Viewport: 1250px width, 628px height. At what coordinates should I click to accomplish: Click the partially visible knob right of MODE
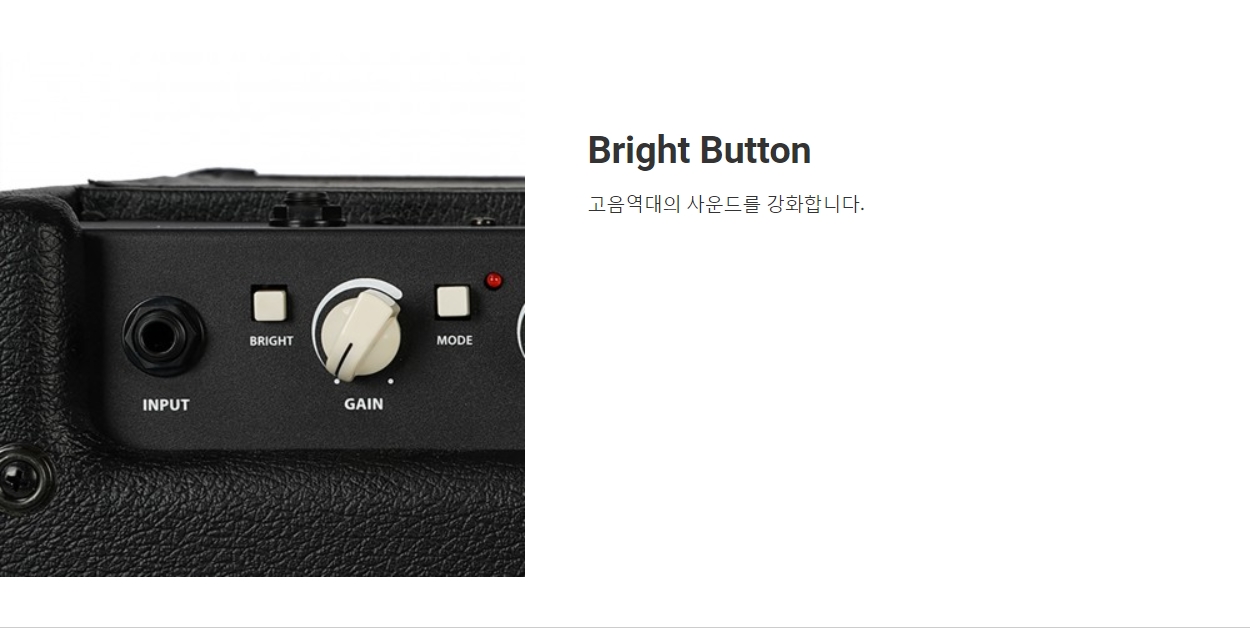521,331
